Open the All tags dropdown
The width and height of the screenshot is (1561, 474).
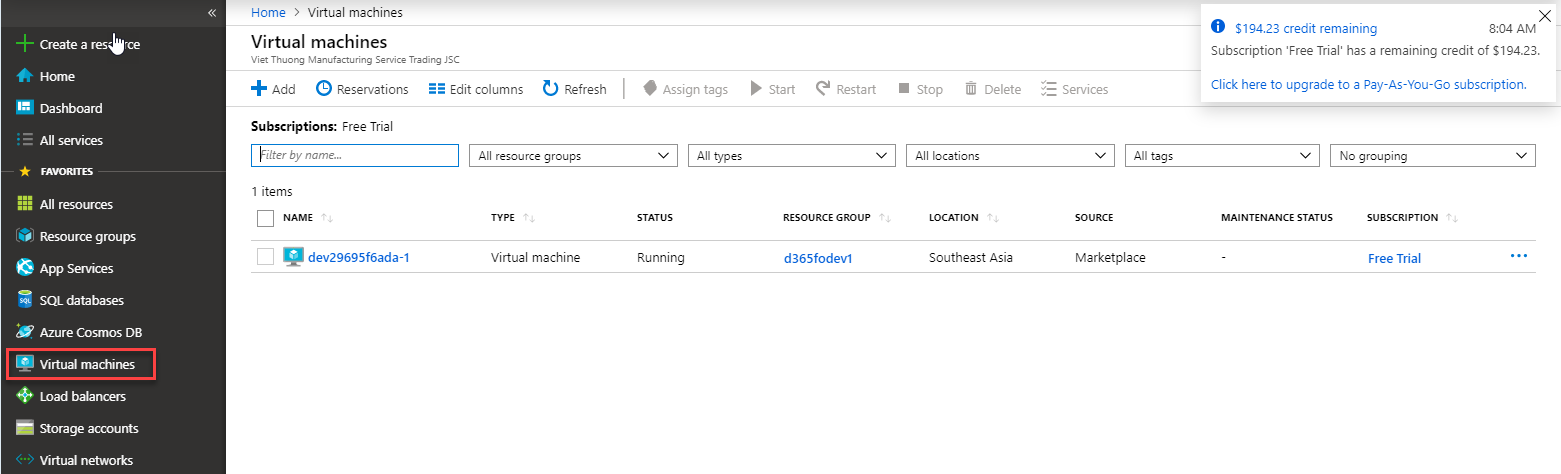pyautogui.click(x=1222, y=156)
